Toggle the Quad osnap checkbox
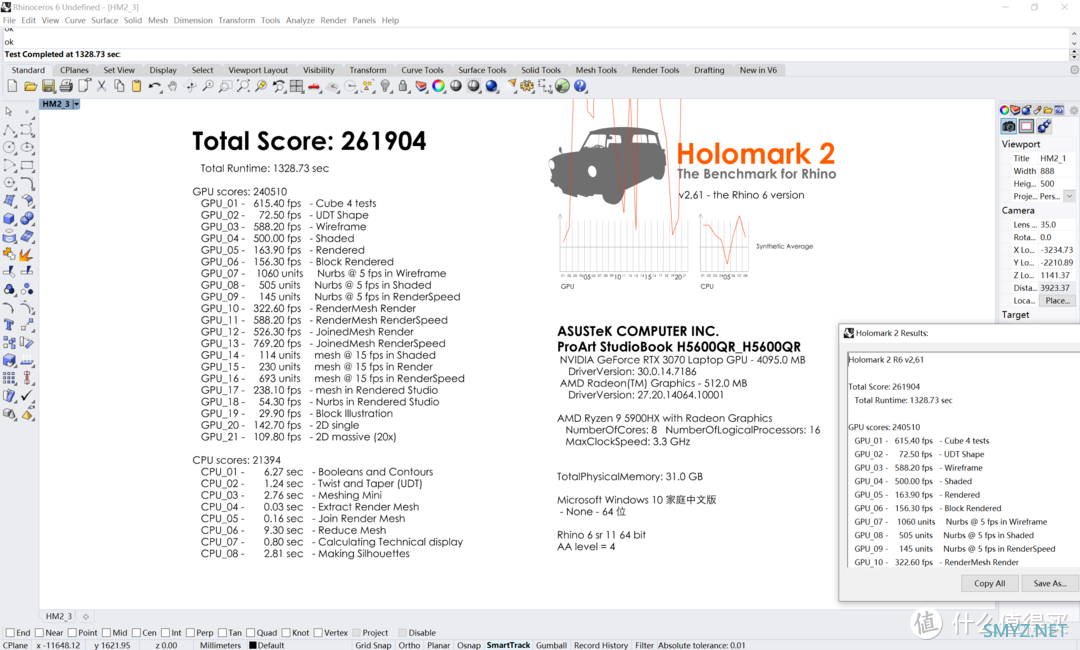The height and width of the screenshot is (650, 1080). (251, 633)
